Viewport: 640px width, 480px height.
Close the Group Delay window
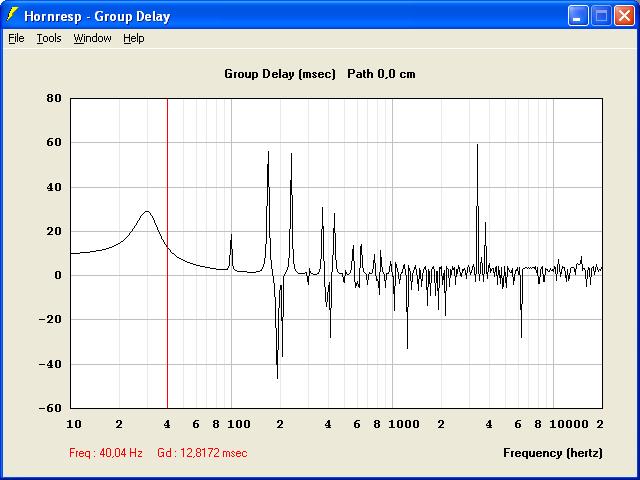coord(624,16)
